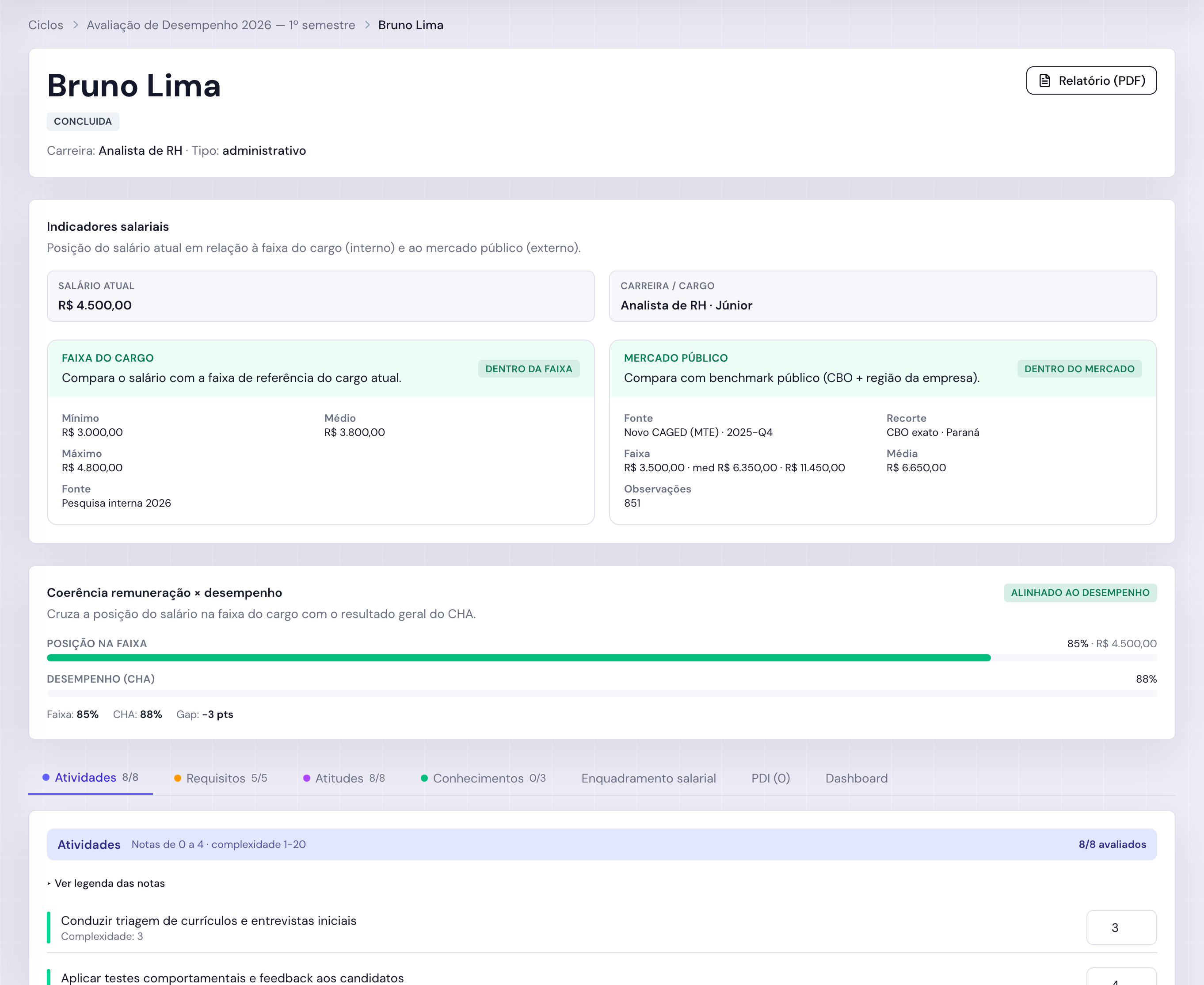Click the ALINHADO AO DESEMPENHO badge

click(1080, 593)
